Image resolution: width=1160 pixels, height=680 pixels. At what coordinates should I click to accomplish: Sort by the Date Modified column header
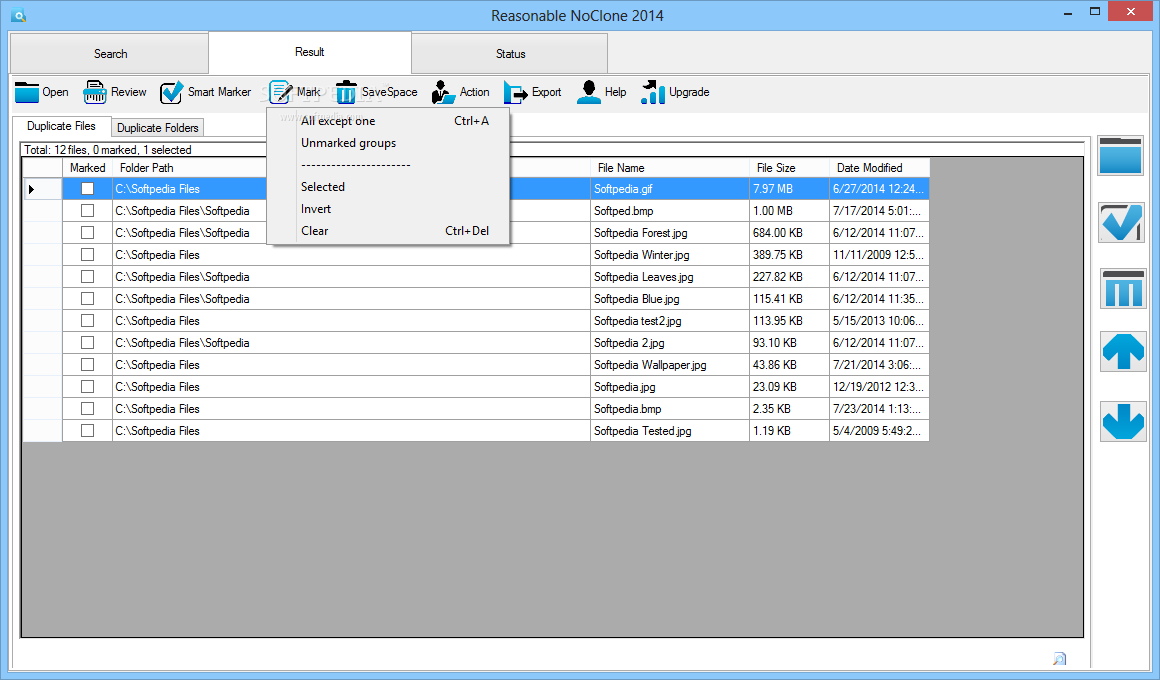(880, 168)
